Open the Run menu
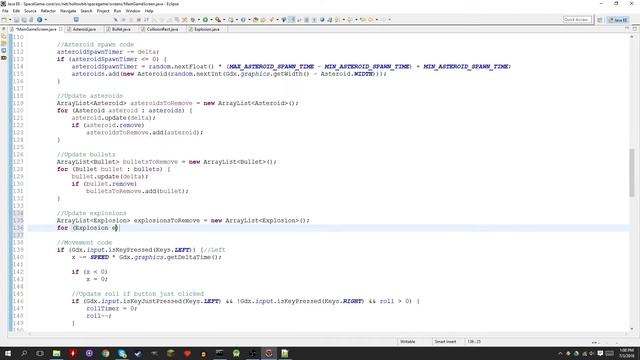Viewport: 640px width, 360px height. point(118,11)
